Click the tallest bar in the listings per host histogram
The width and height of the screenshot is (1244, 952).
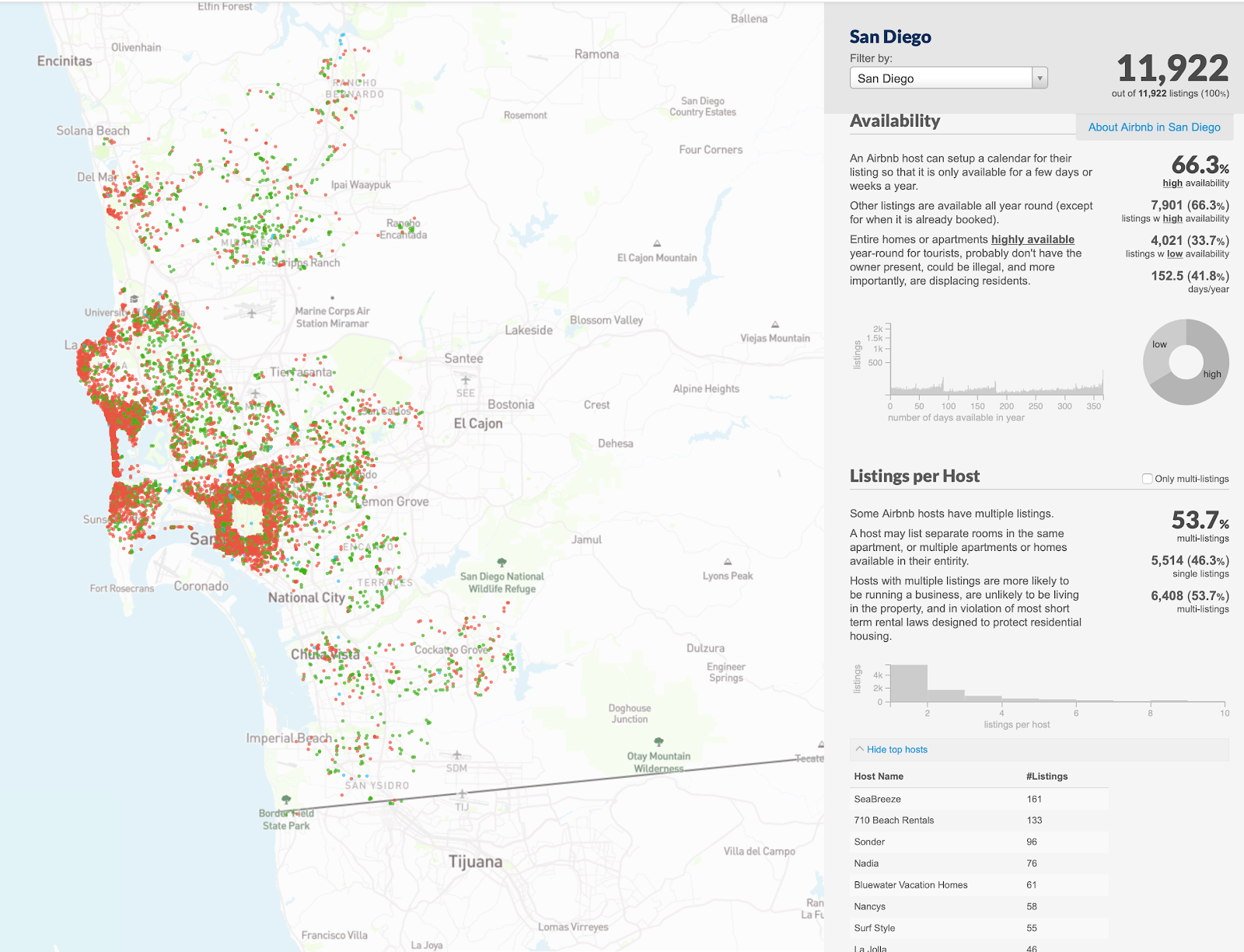click(x=909, y=683)
